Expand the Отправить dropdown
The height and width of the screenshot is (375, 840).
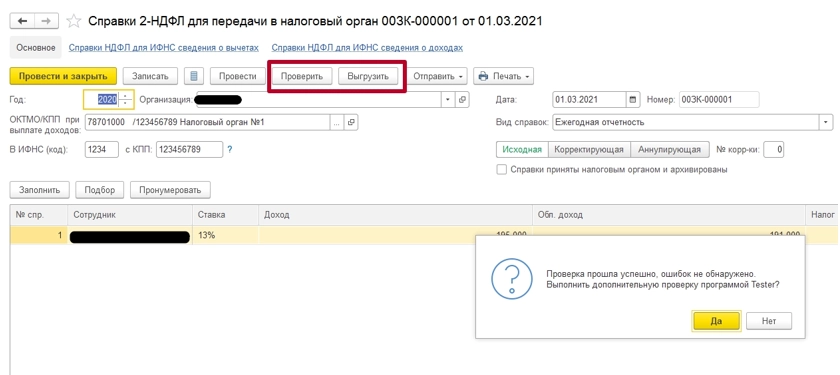(x=437, y=76)
